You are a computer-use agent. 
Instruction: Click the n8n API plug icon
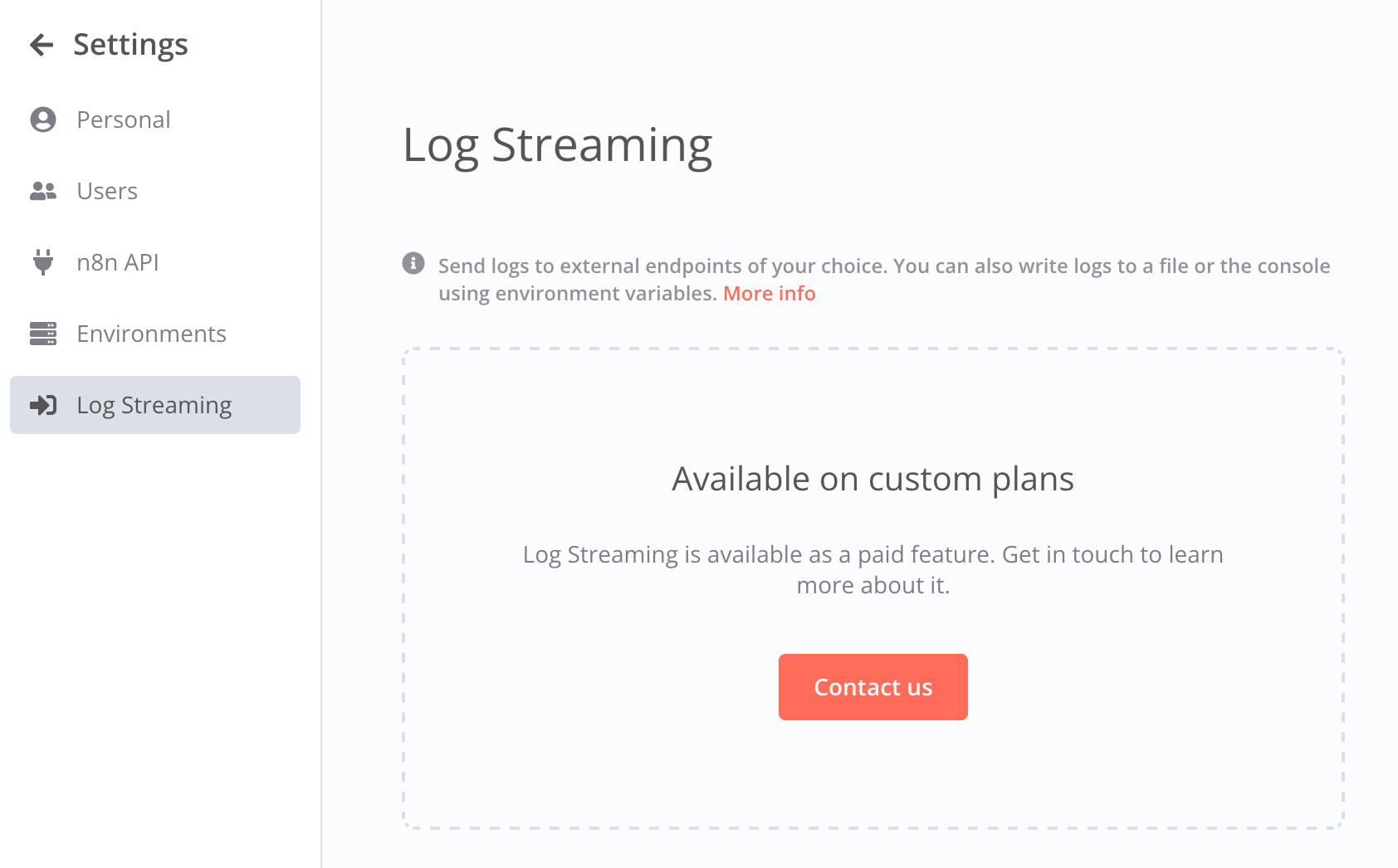tap(43, 262)
